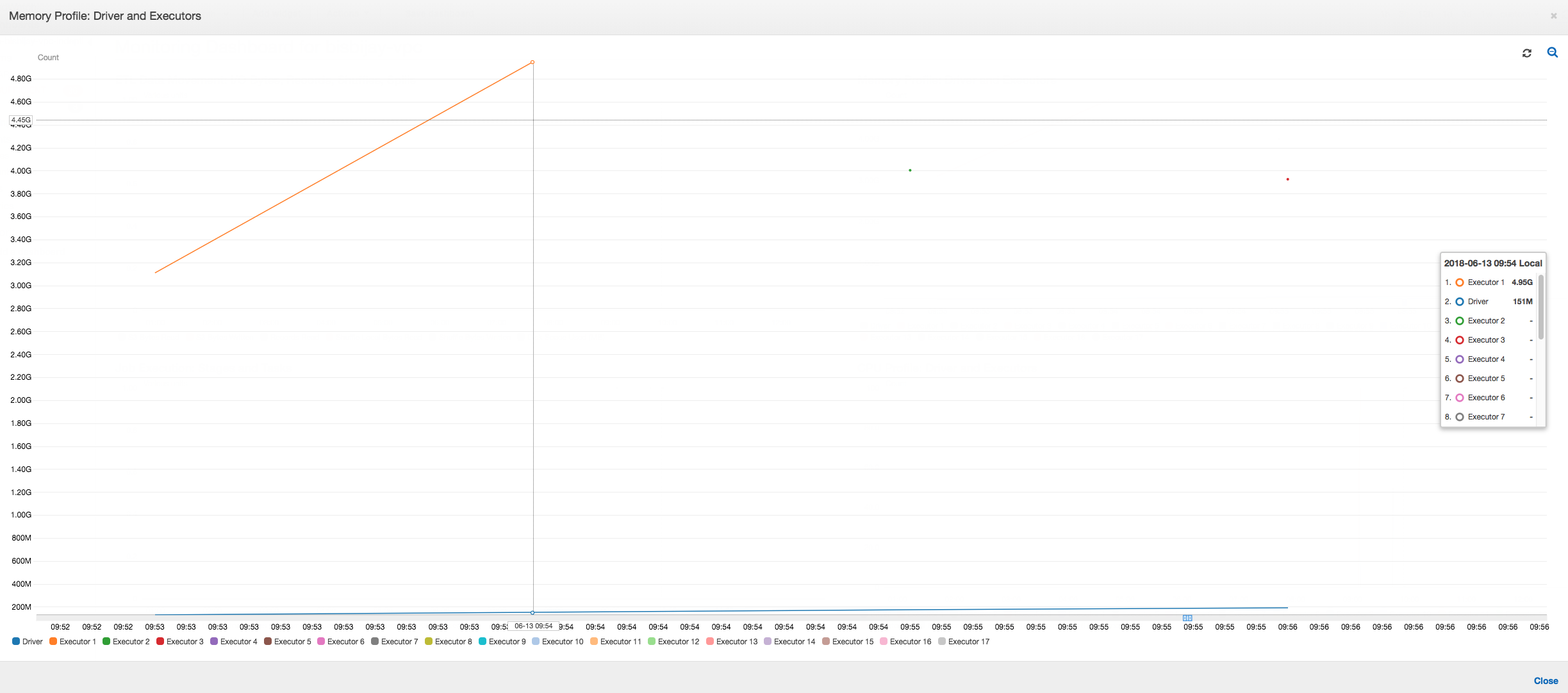Click the 06-13 09:54 time marker on the x-axis
Viewport: 1568px width, 693px height.
click(x=533, y=625)
